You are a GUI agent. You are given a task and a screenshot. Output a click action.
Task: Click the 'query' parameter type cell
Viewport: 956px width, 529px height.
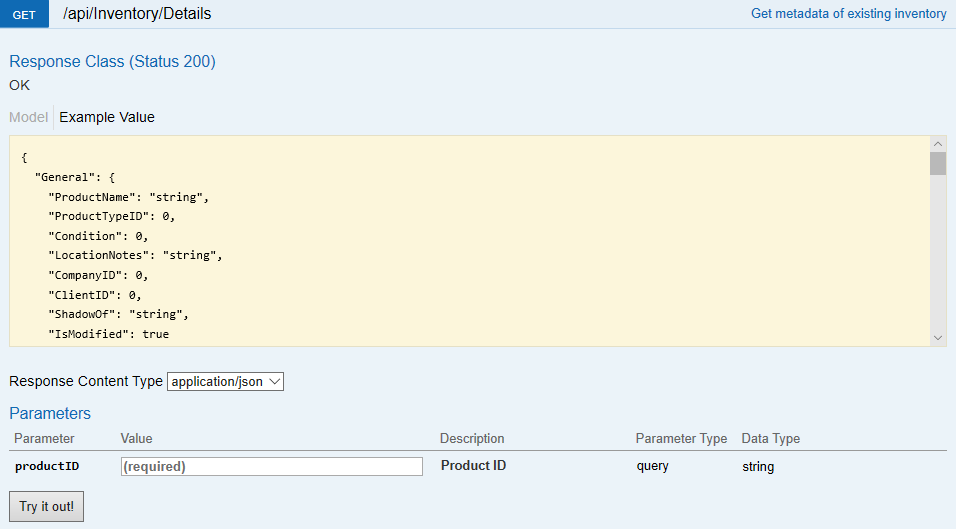click(x=652, y=466)
